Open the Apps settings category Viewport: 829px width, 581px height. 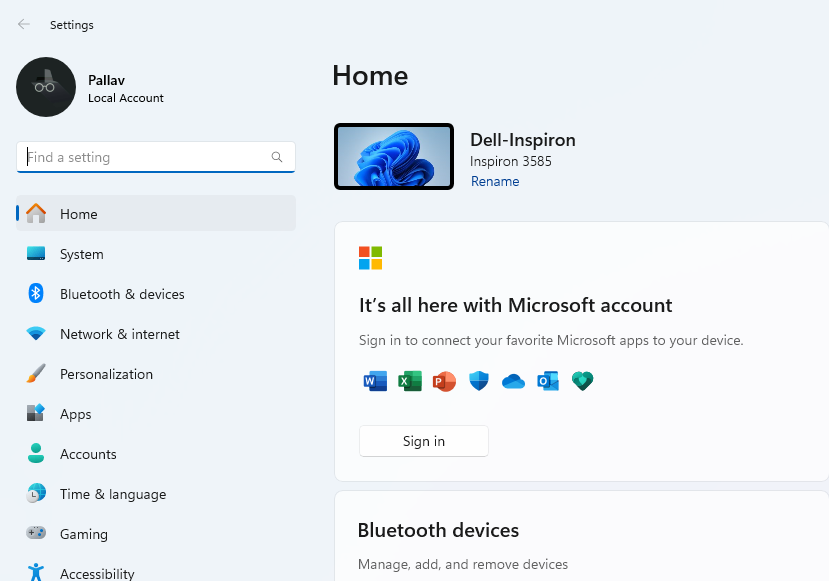click(x=156, y=413)
